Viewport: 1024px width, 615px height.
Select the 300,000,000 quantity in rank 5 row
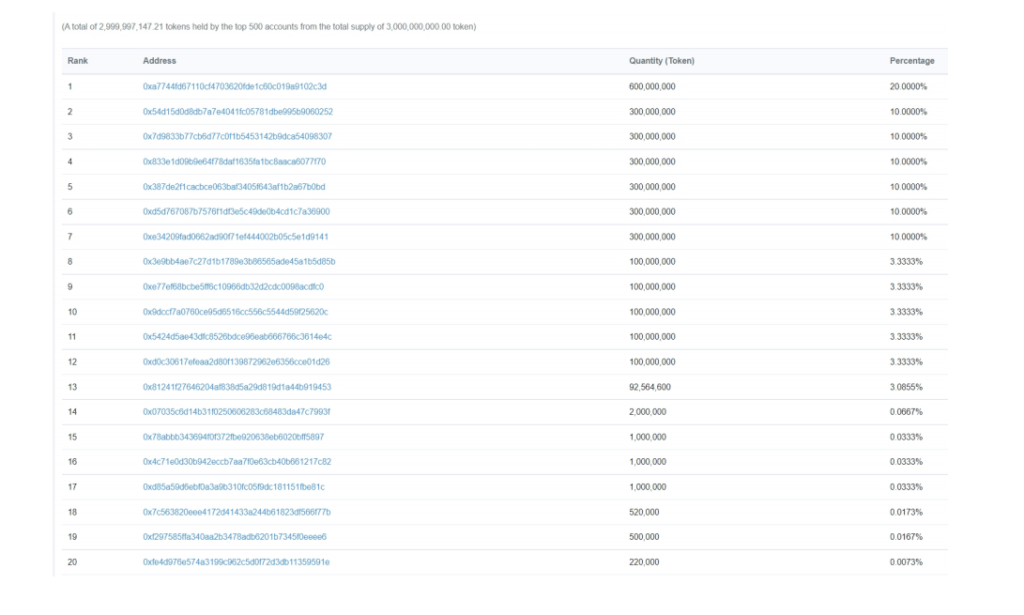pyautogui.click(x=652, y=187)
